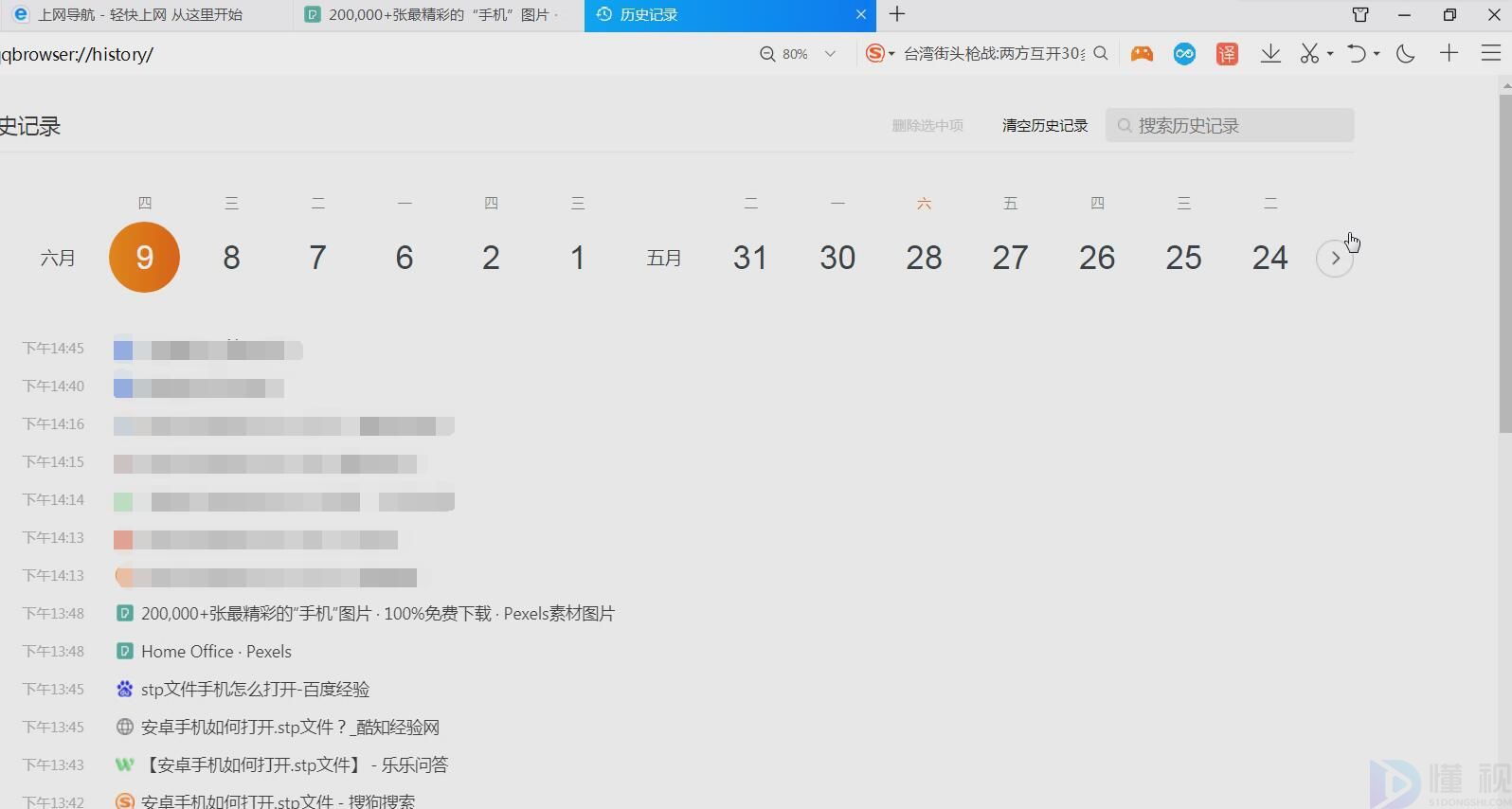Click the blurred history entry at 下午14:15
Screen dimensions: 1512x809
click(270, 463)
